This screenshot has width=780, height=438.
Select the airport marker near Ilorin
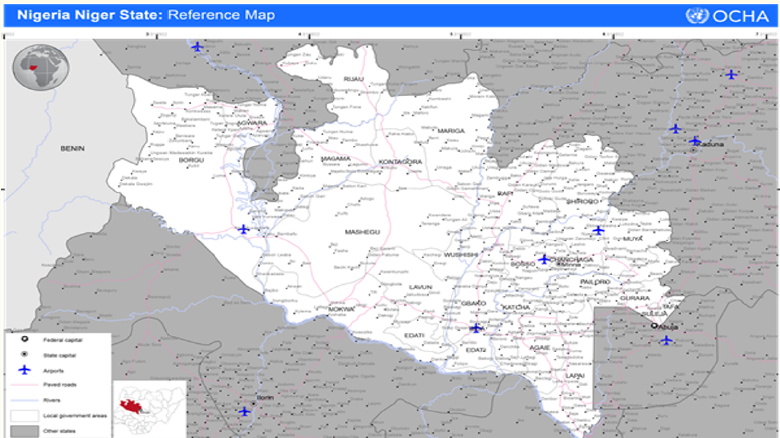tap(244, 411)
